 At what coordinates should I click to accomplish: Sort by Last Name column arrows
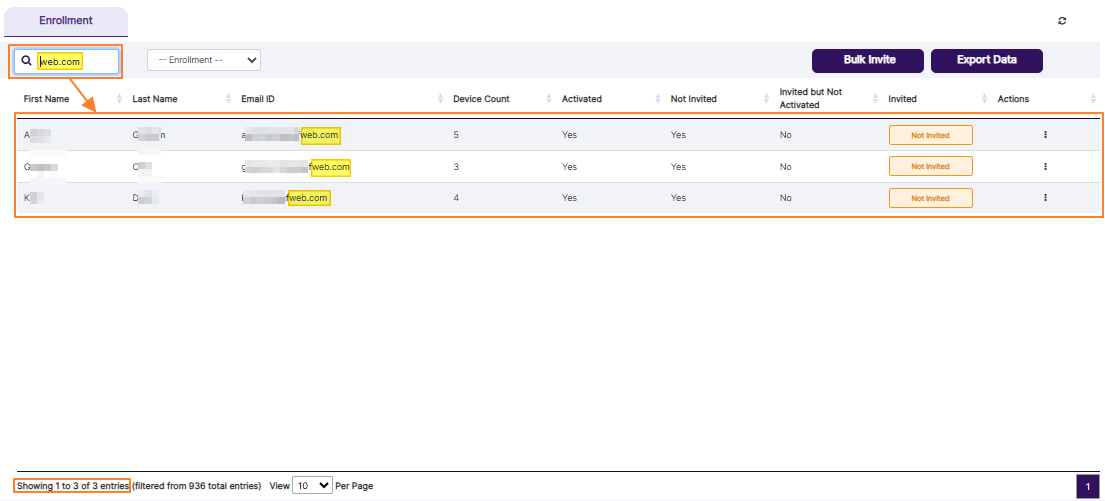(228, 99)
